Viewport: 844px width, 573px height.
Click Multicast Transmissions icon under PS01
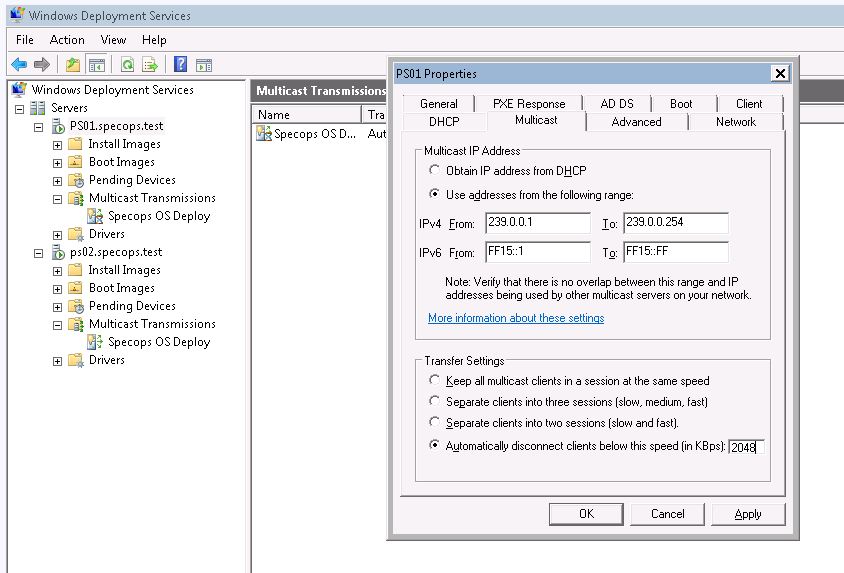[x=76, y=198]
